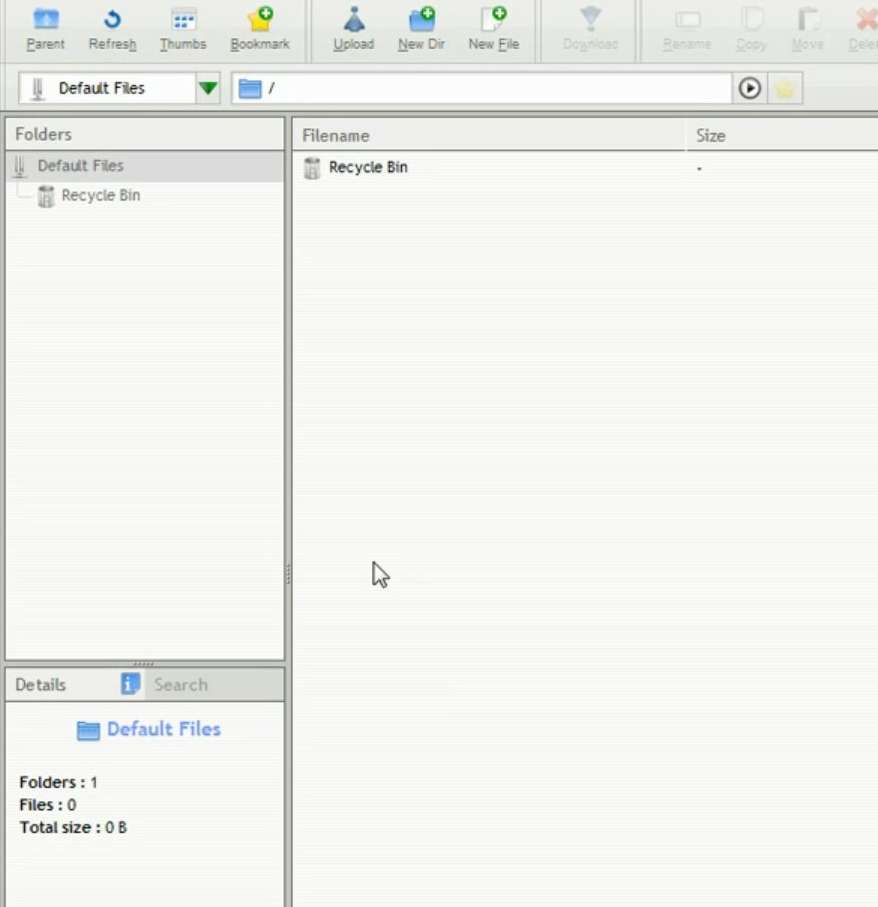Screen dimensions: 878x907
Task: Click the go arrow button beside path
Action: (750, 88)
